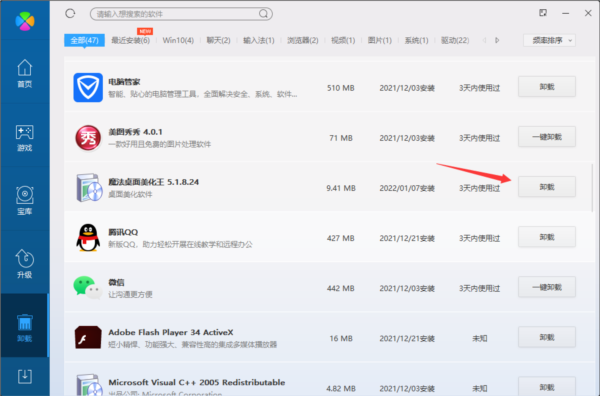Screen dimensions: 600x396
Task: Open the download icon at sidebar bottom
Action: coord(24,376)
